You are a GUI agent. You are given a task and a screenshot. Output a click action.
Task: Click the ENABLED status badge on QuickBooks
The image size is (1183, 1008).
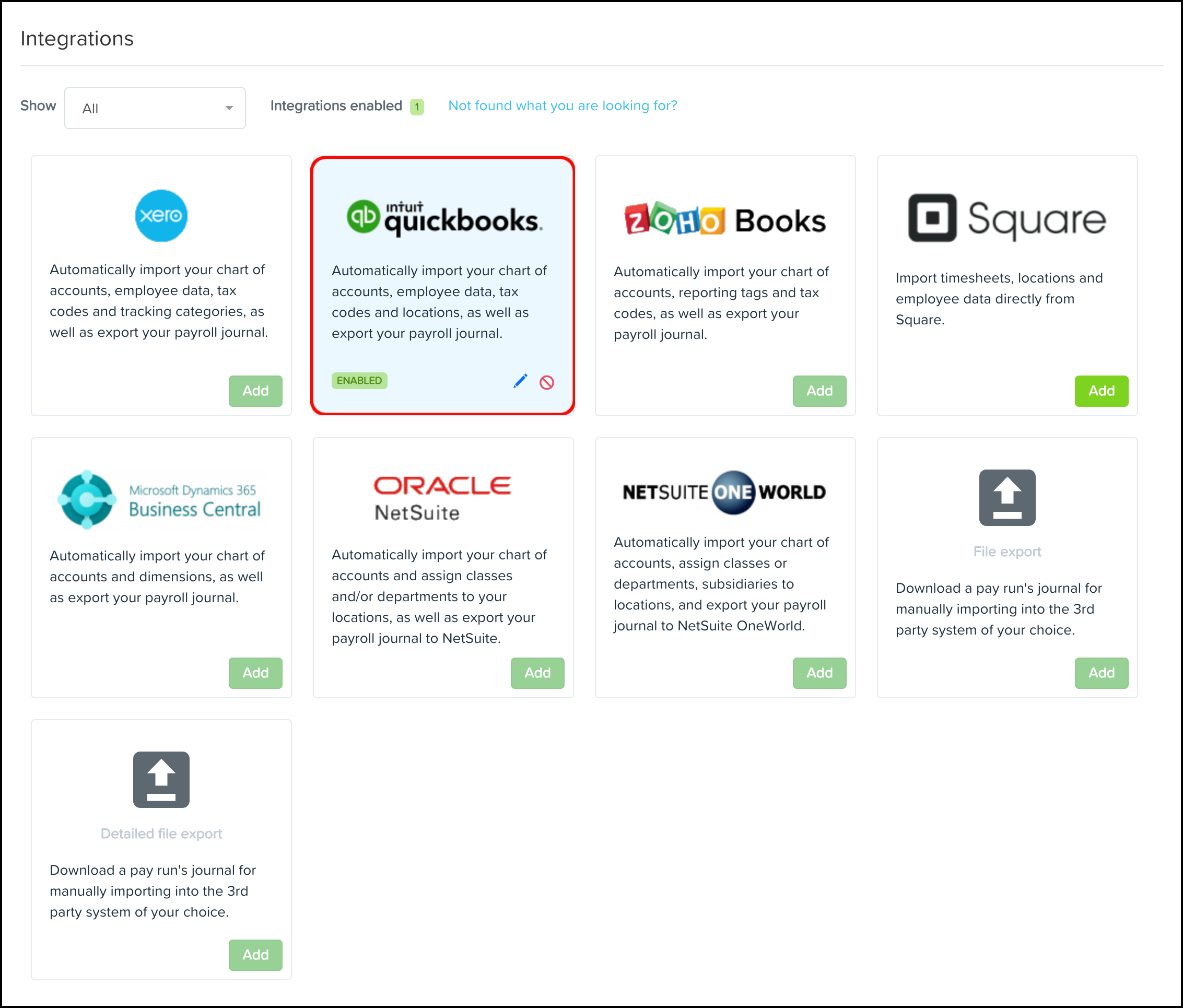(359, 381)
